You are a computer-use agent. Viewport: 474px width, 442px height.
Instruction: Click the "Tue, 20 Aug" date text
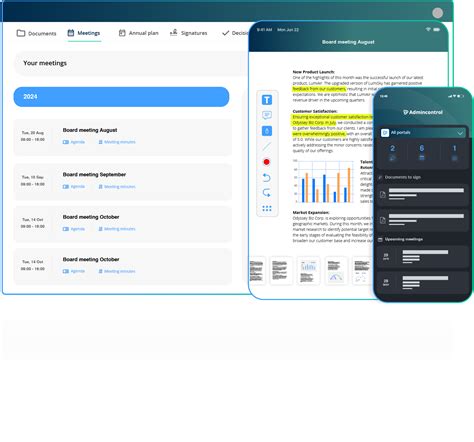coord(33,133)
